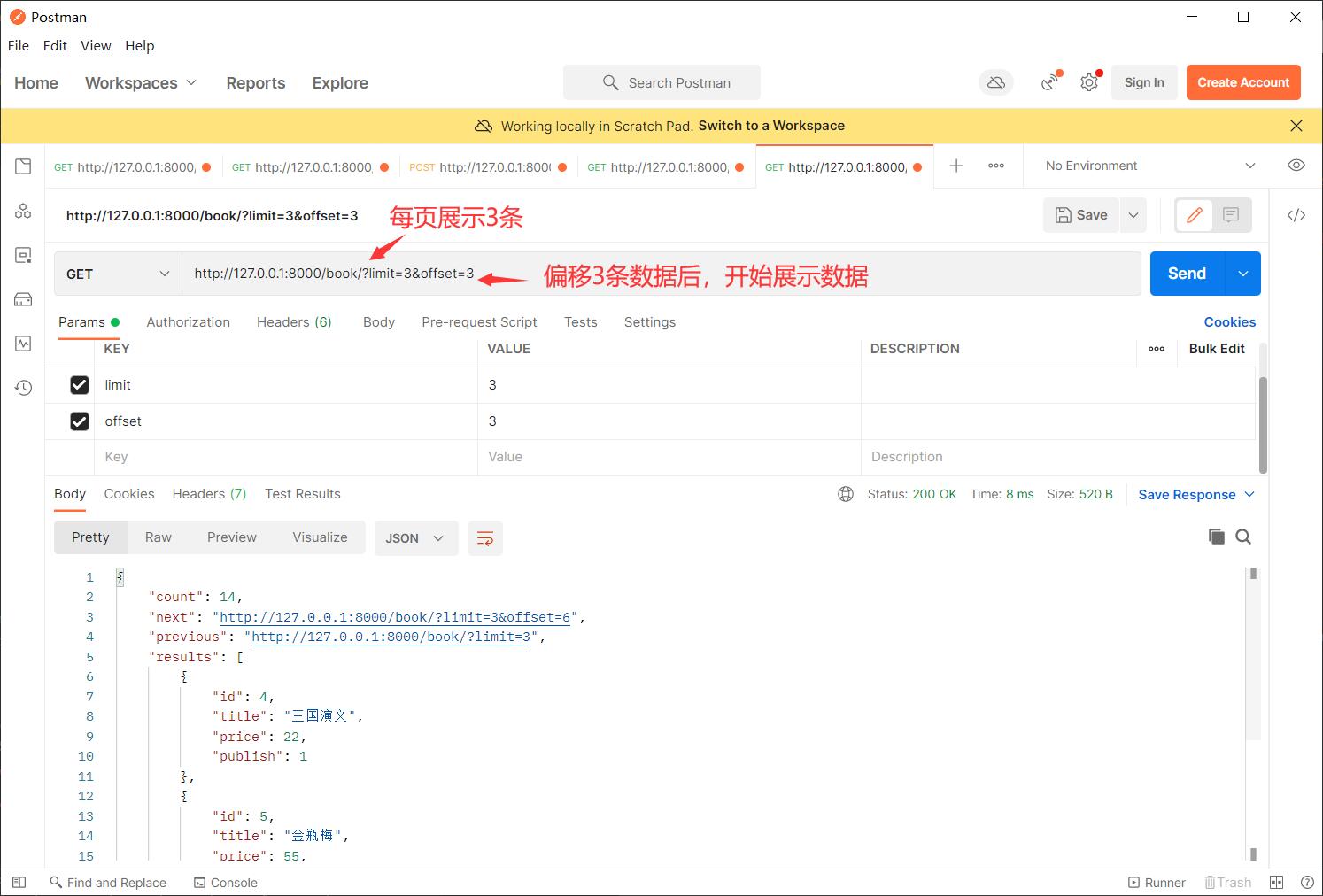Open the Tests tab

coord(581,322)
